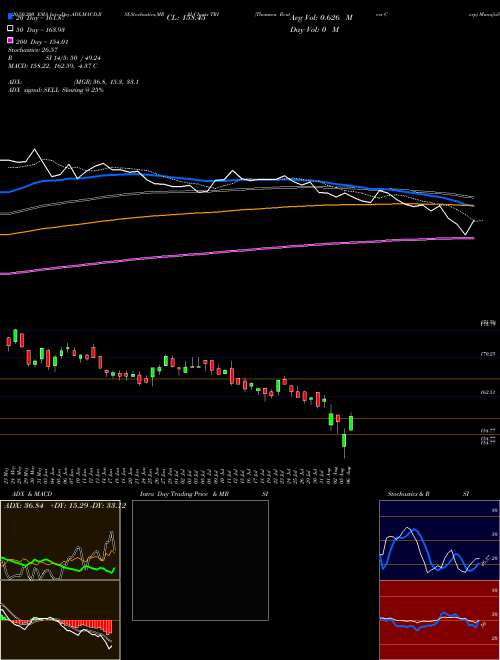
Task: Click the MACD values line
Action: tap(53, 66)
